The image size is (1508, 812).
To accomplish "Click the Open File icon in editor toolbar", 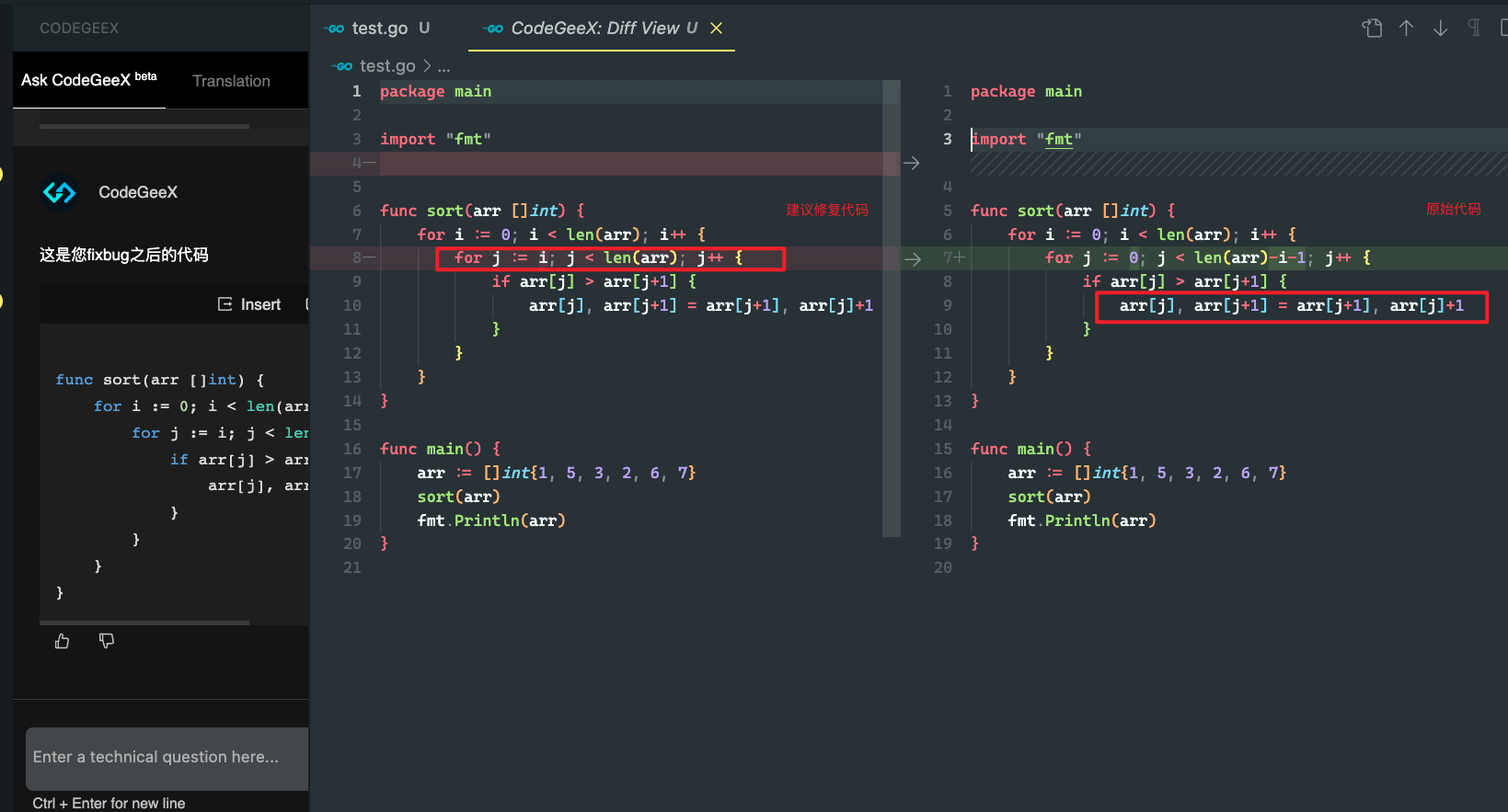I will tap(1372, 29).
